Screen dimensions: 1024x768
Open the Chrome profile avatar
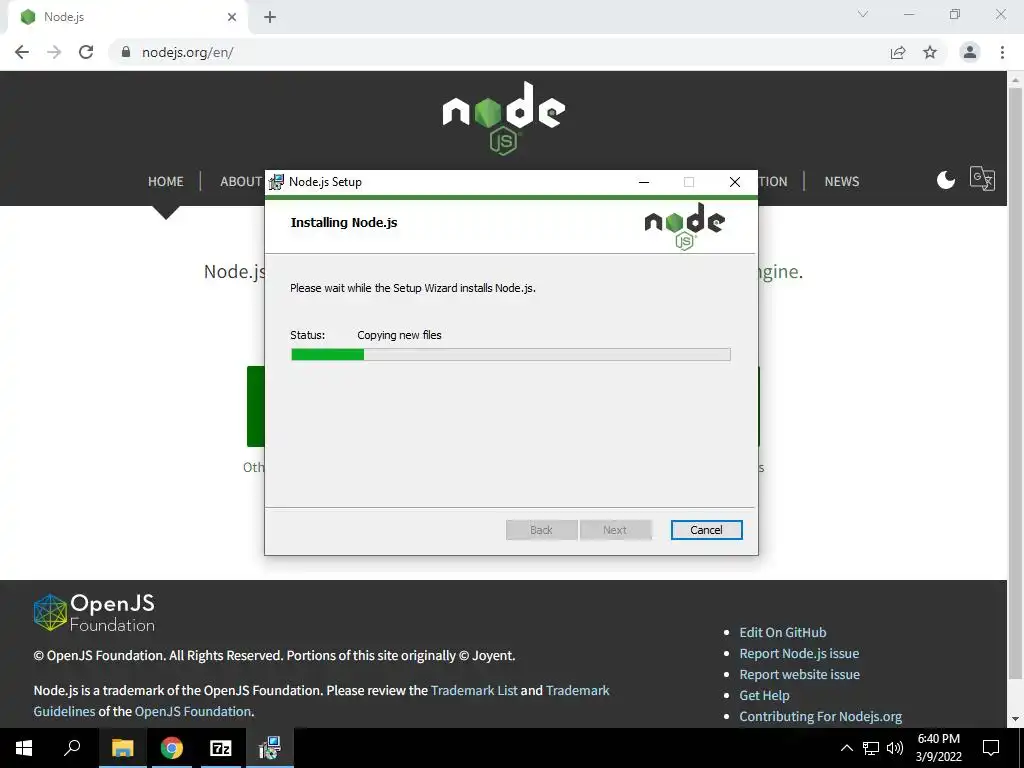tap(970, 52)
